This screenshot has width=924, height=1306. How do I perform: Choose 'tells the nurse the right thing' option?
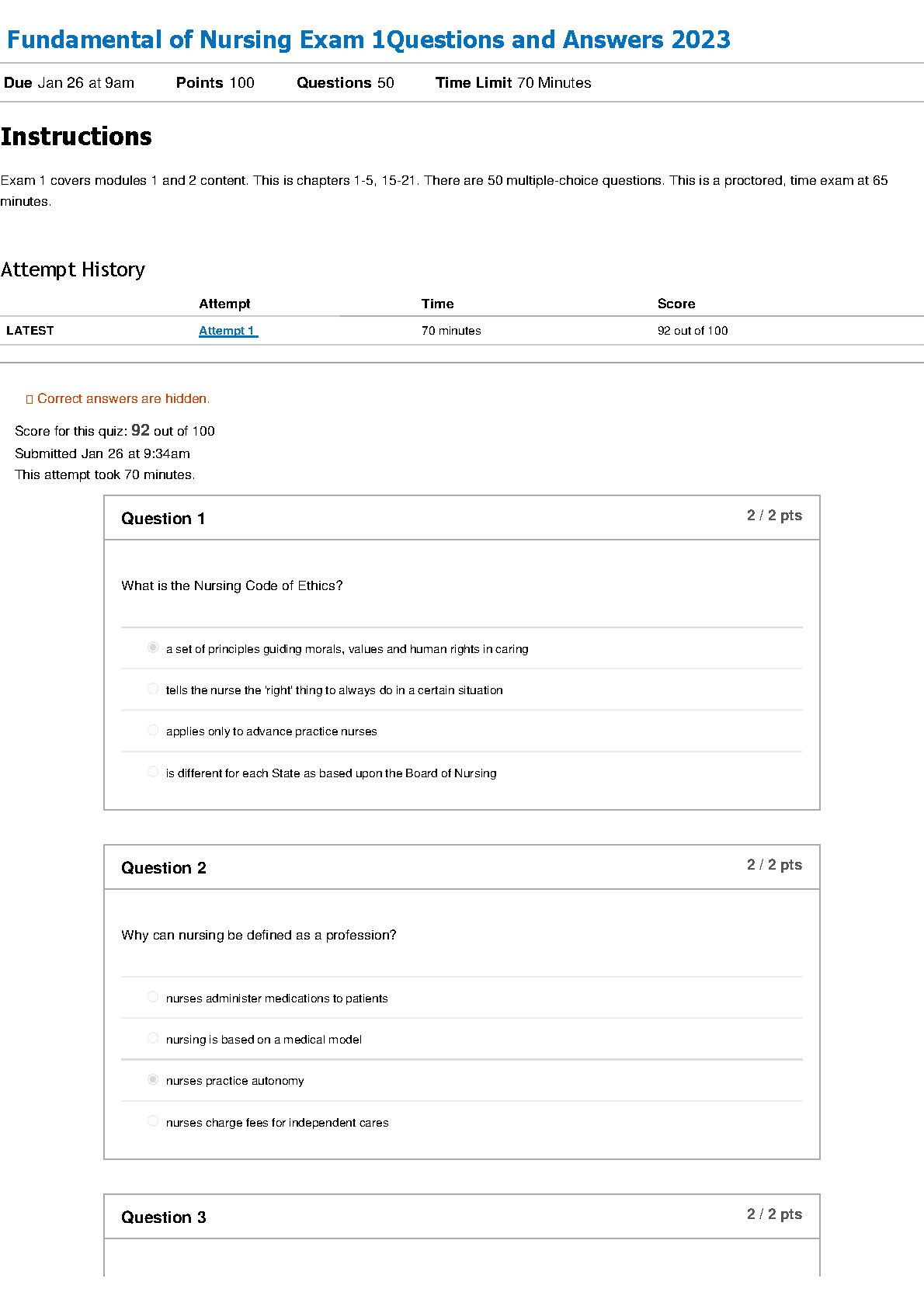point(153,689)
